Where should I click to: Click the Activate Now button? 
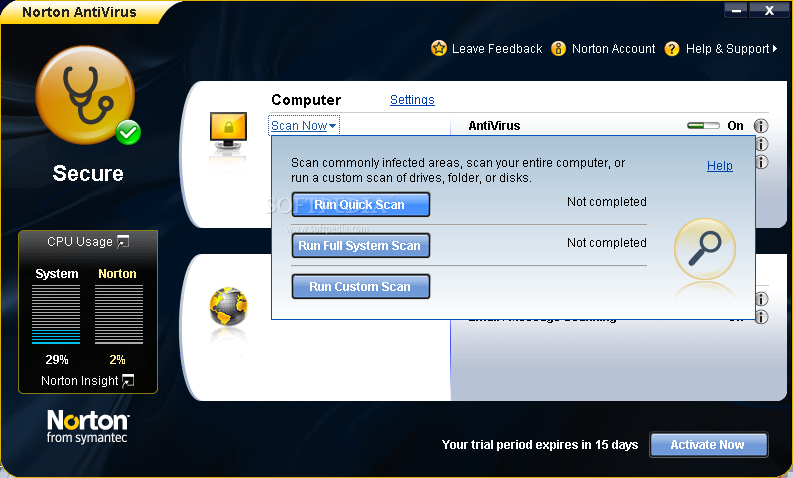pyautogui.click(x=709, y=445)
